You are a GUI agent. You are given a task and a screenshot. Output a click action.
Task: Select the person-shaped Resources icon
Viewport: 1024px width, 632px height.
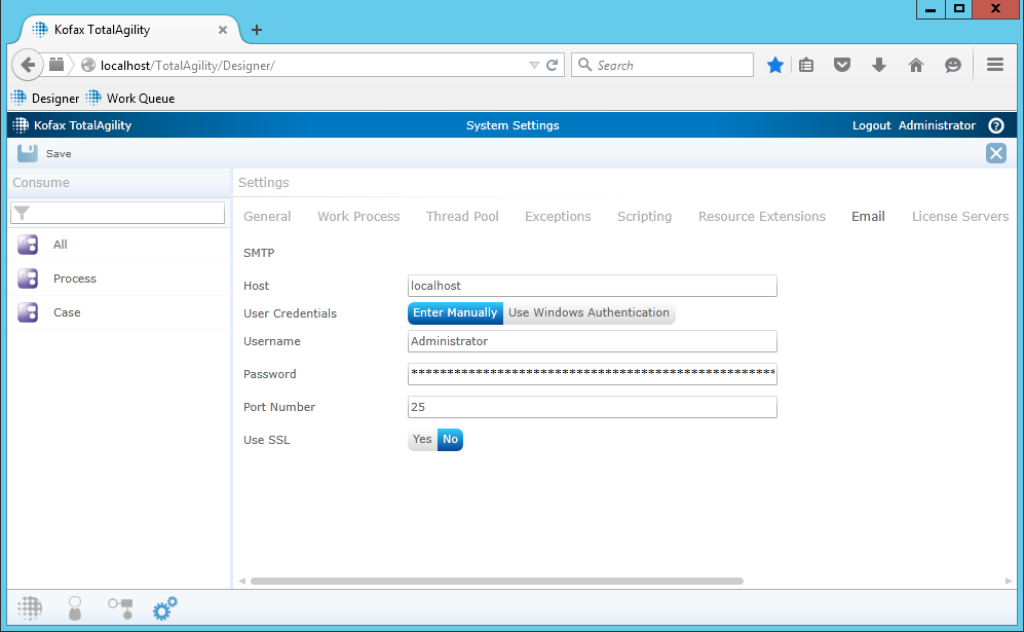pos(75,607)
